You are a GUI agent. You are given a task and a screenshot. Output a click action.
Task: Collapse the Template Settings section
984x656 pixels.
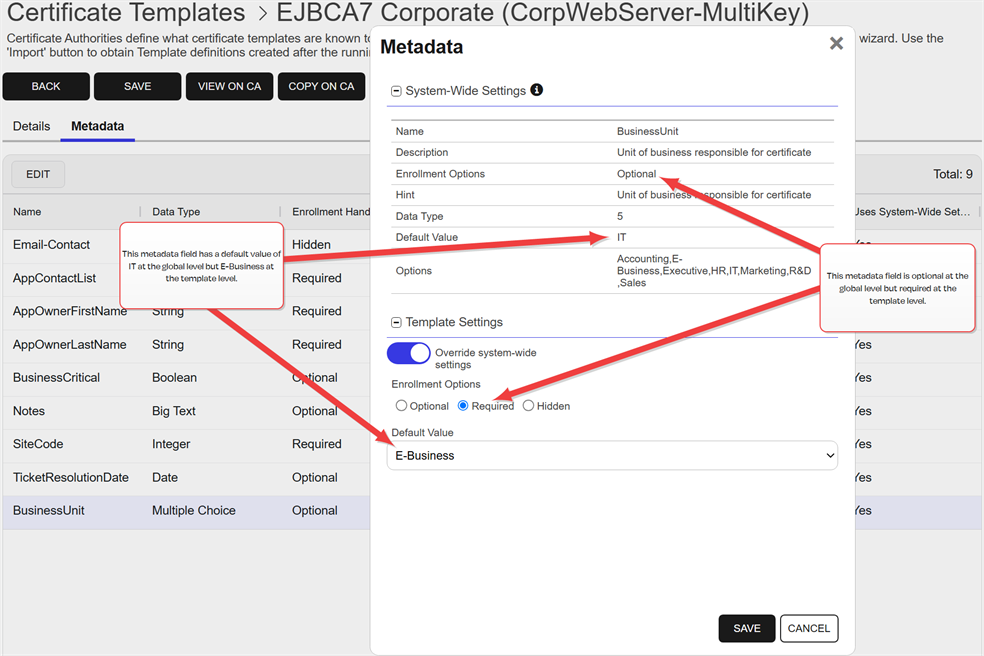click(396, 323)
